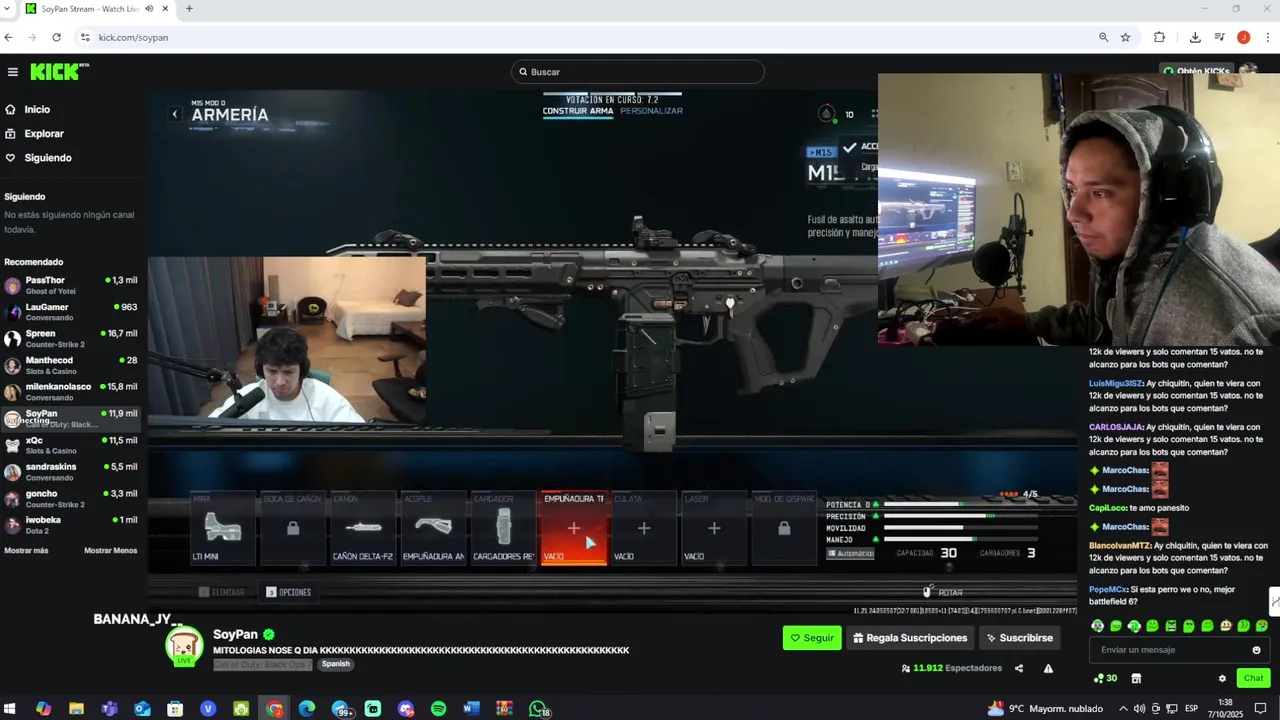
Task: Reload the page in browser
Action: click(56, 37)
